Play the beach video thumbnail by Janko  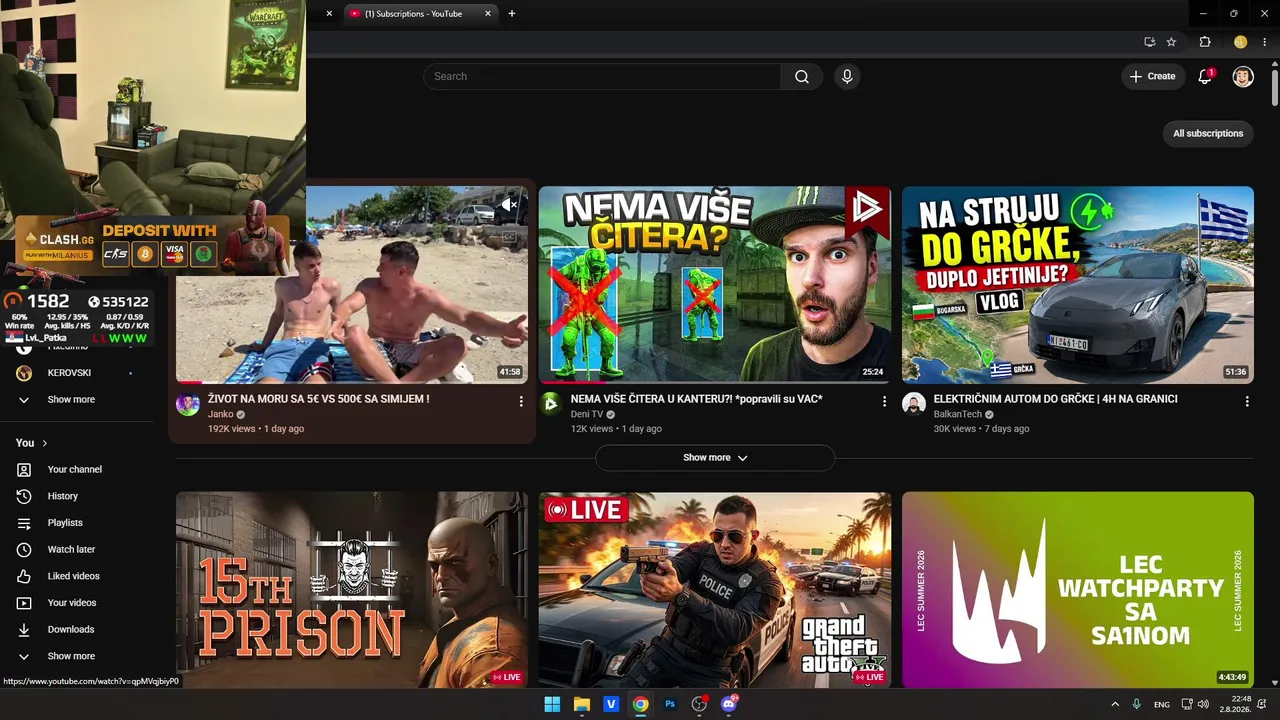[x=400, y=300]
